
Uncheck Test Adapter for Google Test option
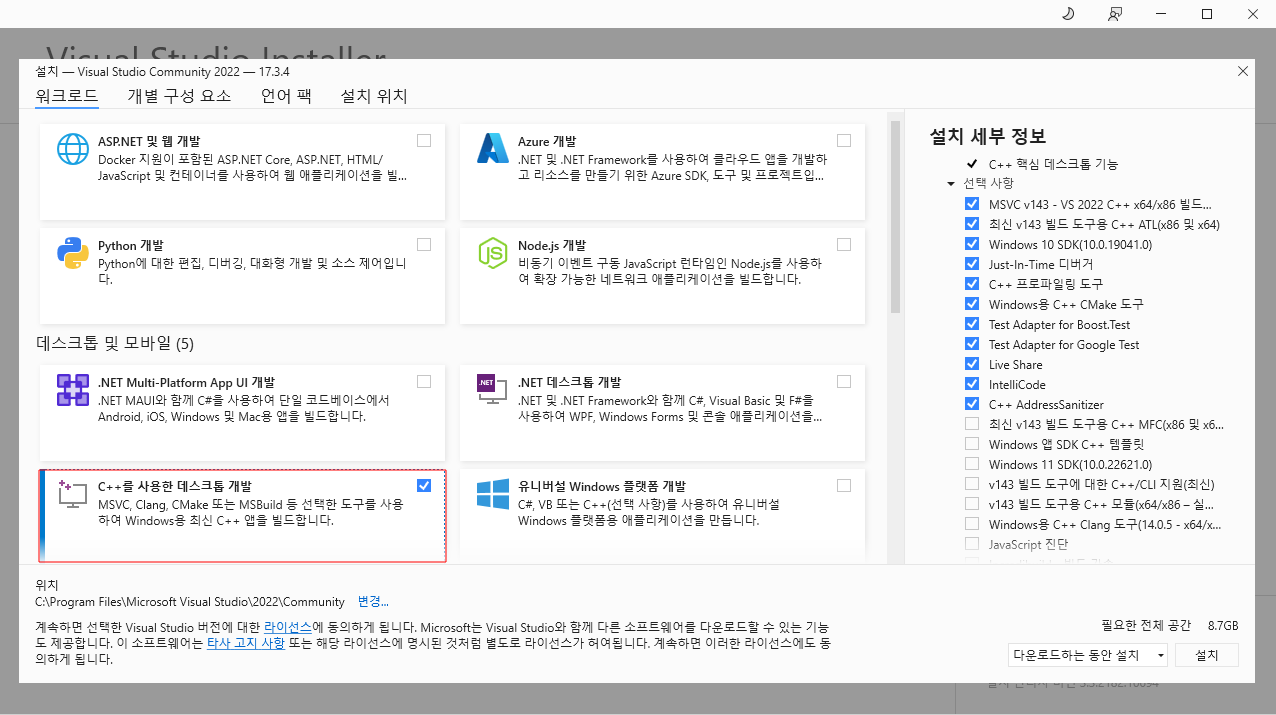click(x=972, y=344)
